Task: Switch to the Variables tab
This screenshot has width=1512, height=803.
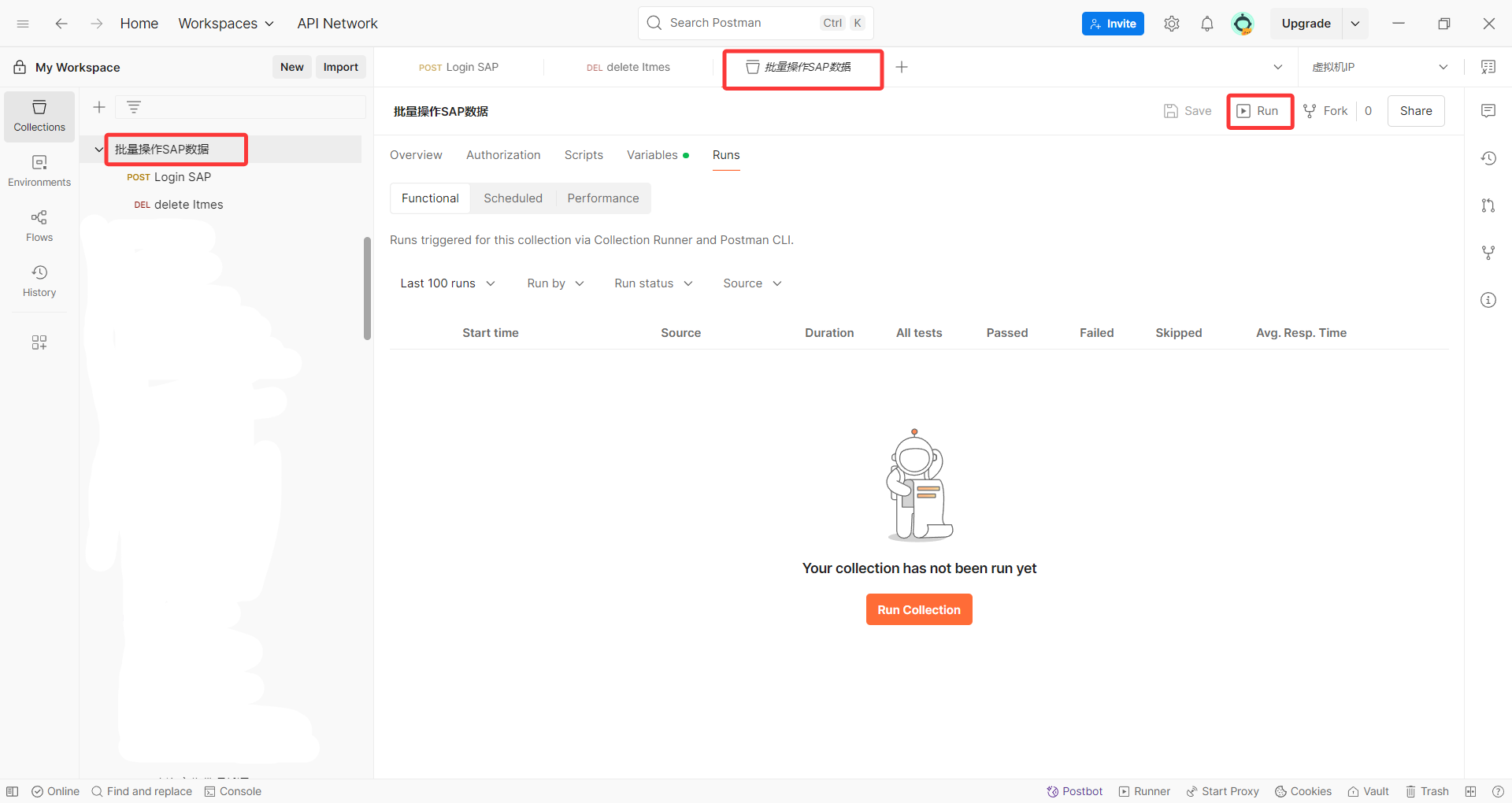Action: pos(658,155)
